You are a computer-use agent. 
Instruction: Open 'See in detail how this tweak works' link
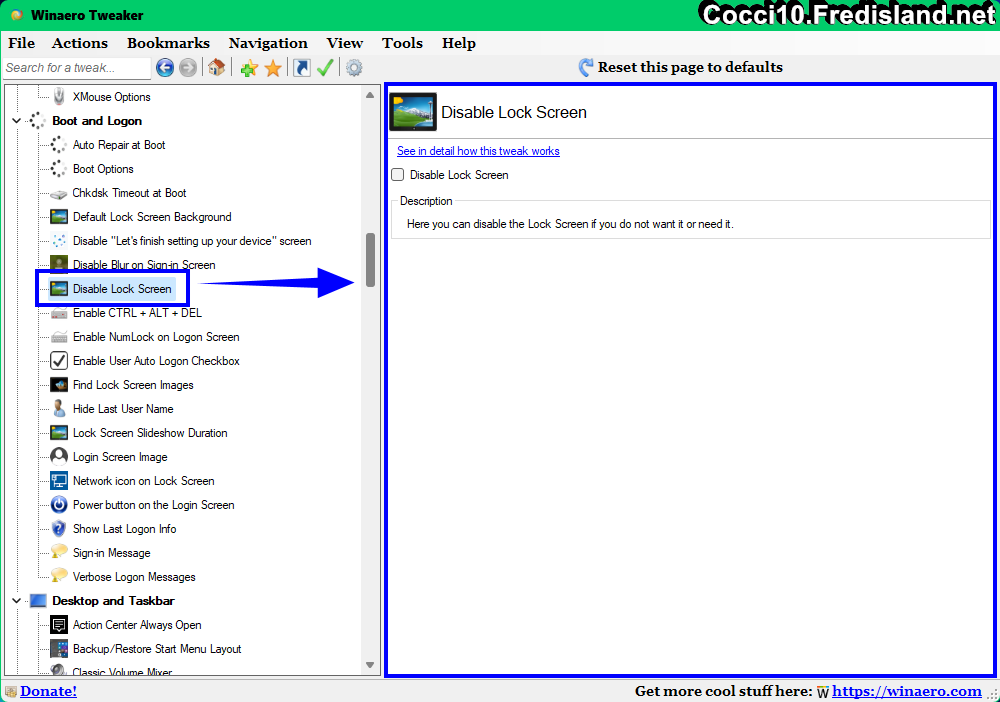(x=478, y=151)
